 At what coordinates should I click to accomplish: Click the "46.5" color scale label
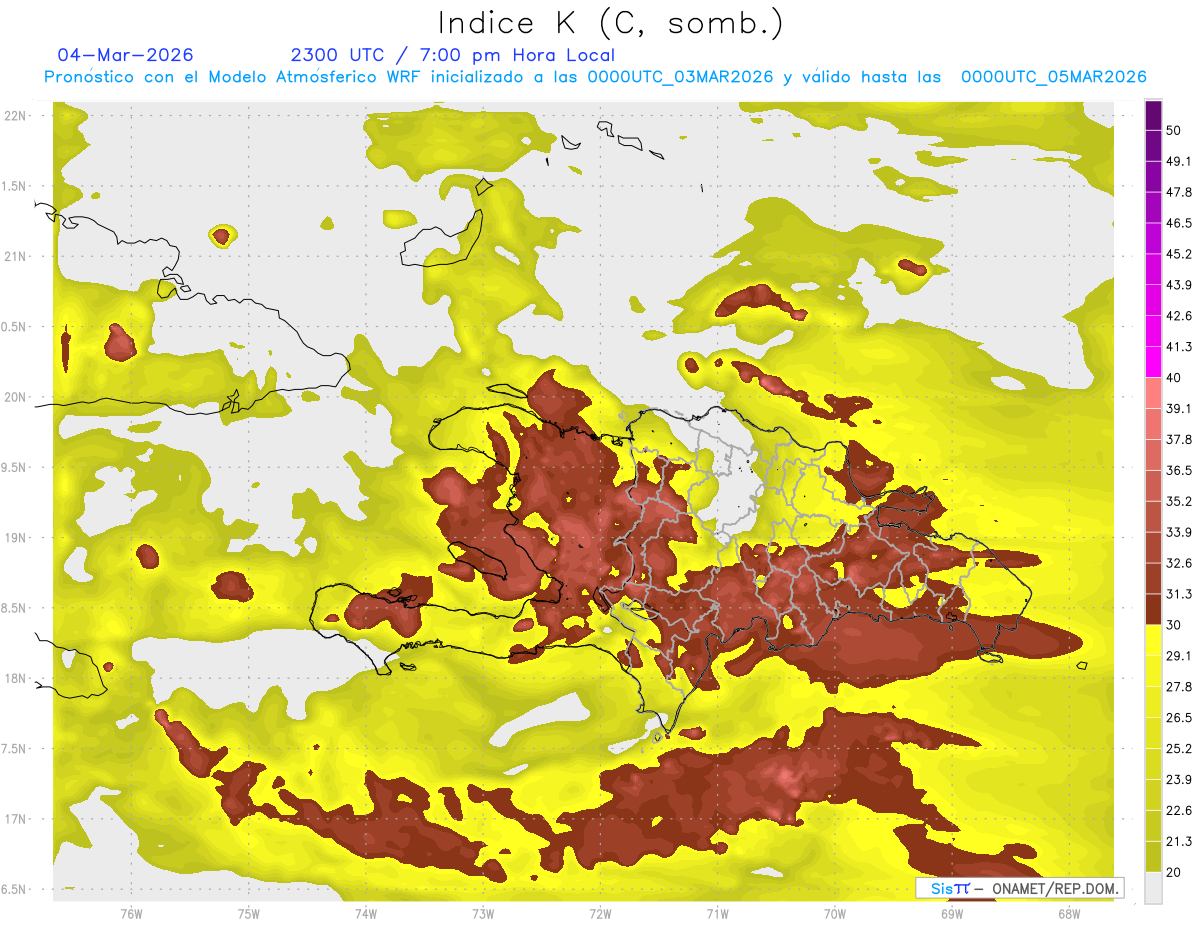[1179, 223]
